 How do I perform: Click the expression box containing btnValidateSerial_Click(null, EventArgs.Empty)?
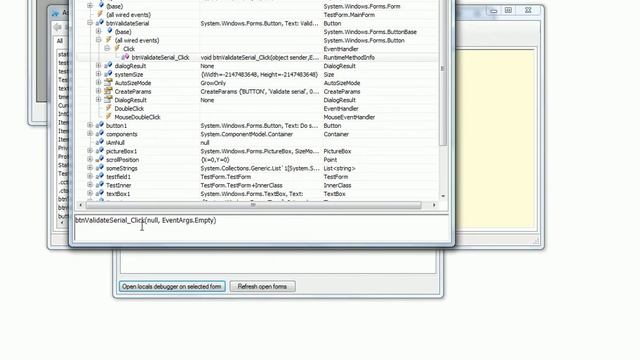[x=261, y=228]
